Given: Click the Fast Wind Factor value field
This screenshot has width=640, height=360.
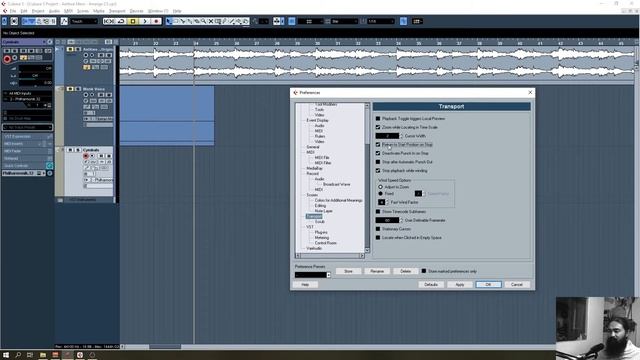Looking at the screenshot, I should (x=382, y=202).
